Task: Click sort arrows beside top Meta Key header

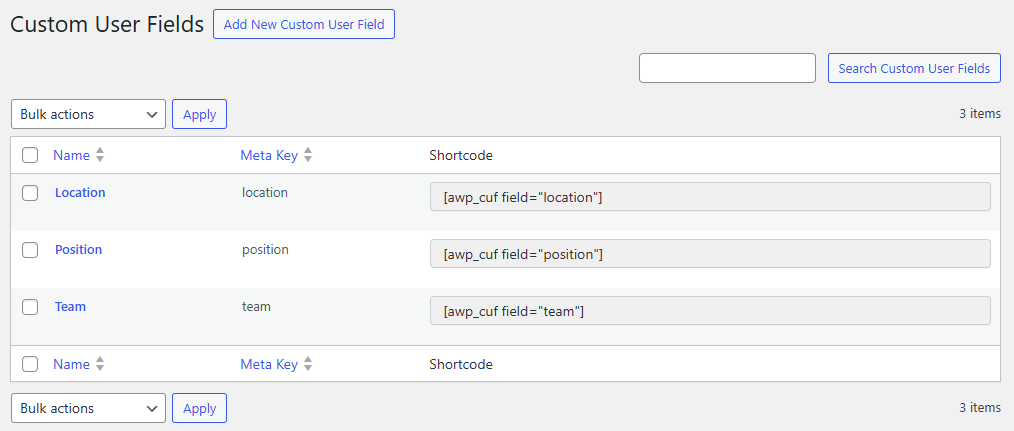Action: pyautogui.click(x=308, y=156)
